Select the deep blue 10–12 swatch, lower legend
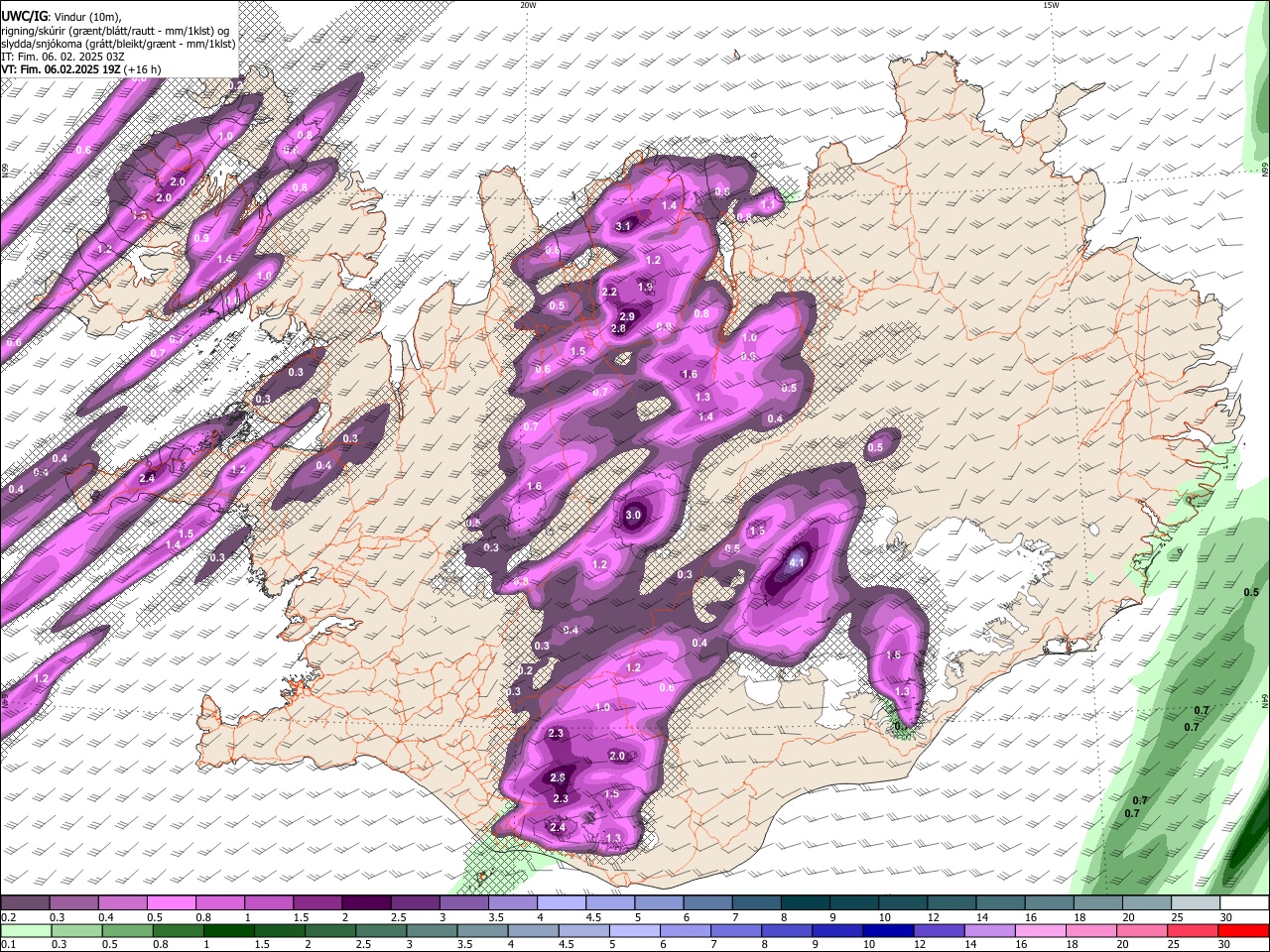The width and height of the screenshot is (1270, 952). click(887, 930)
